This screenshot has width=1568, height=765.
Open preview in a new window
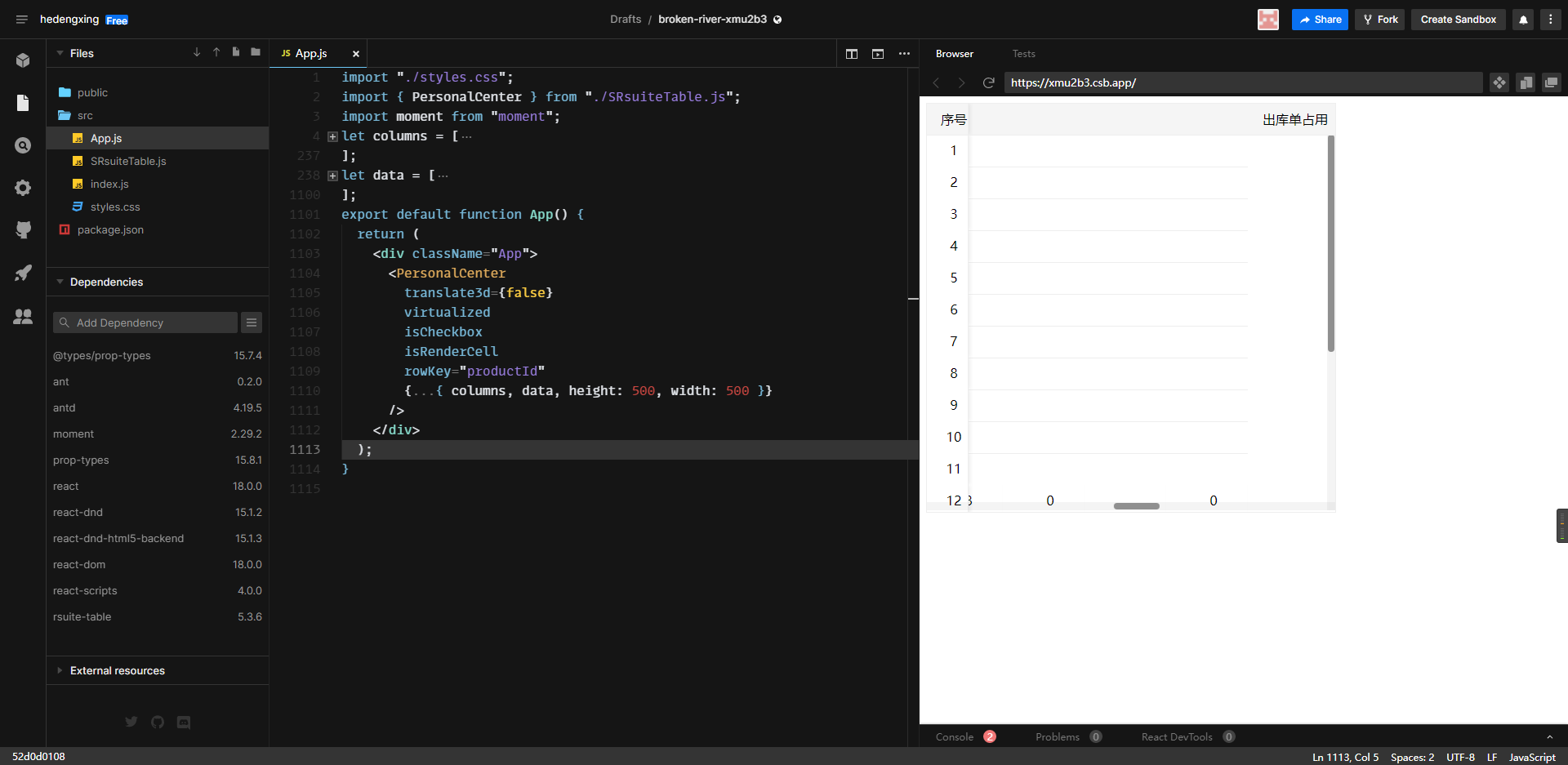1552,82
